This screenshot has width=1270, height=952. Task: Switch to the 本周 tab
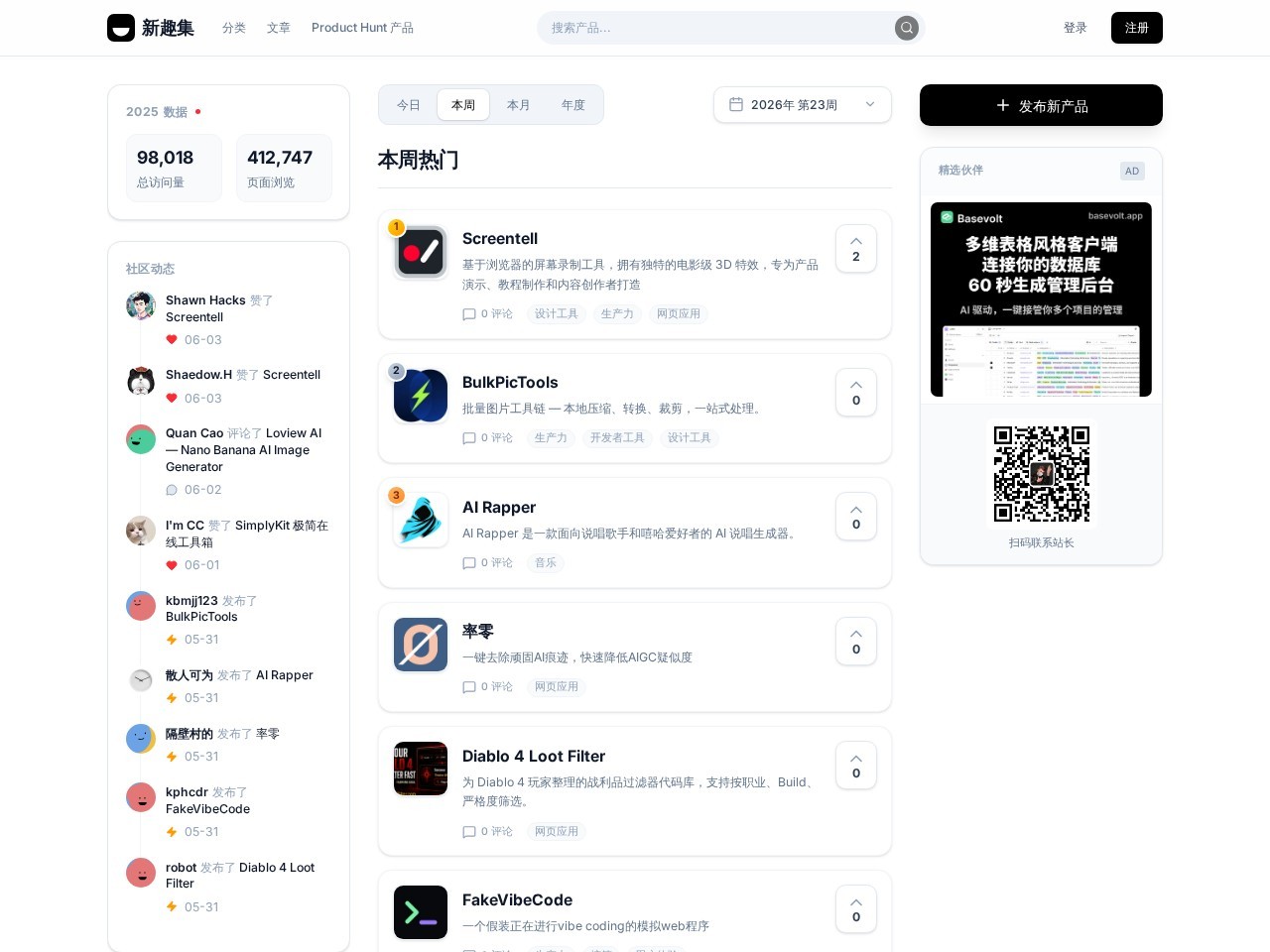tap(463, 105)
